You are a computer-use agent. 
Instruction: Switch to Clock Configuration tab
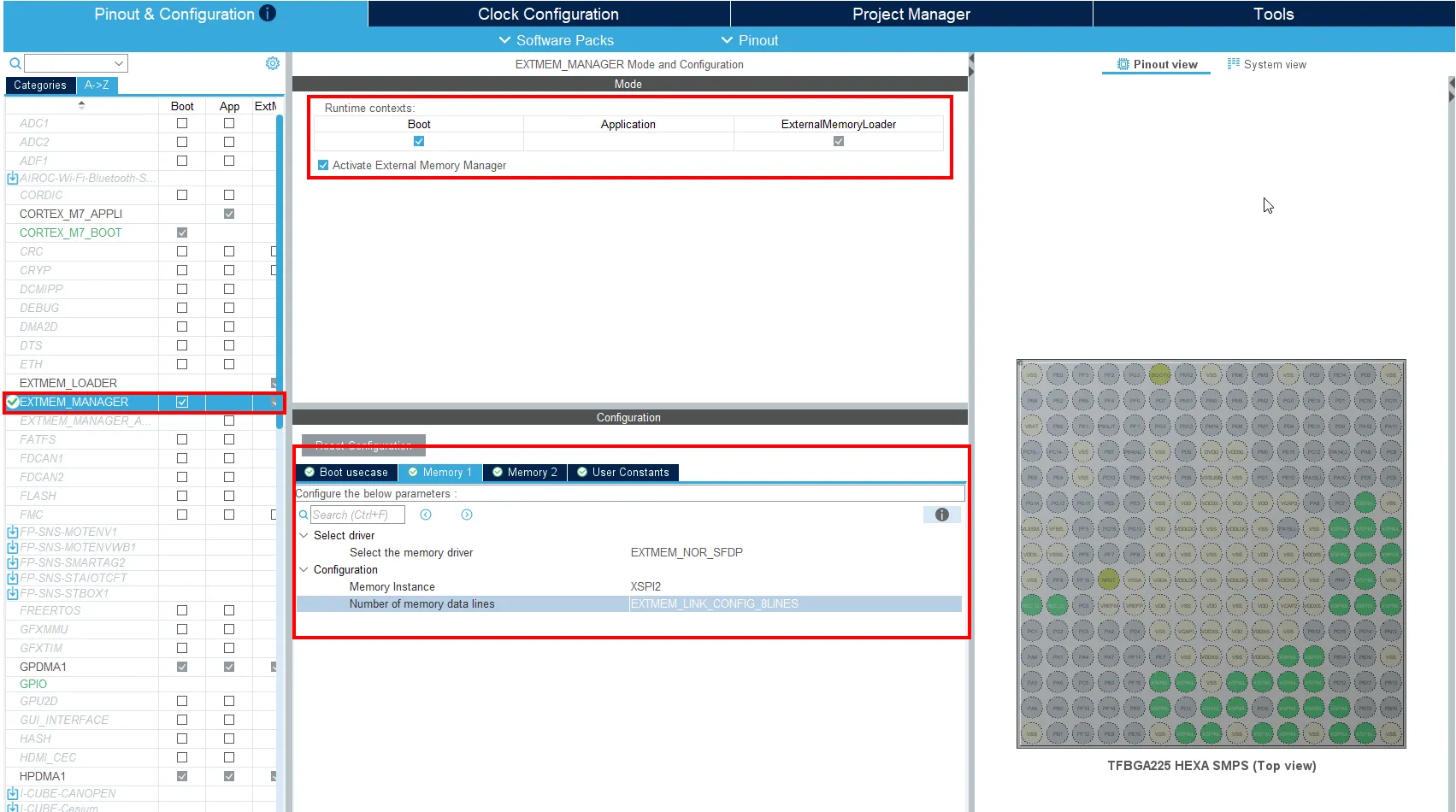coord(548,14)
